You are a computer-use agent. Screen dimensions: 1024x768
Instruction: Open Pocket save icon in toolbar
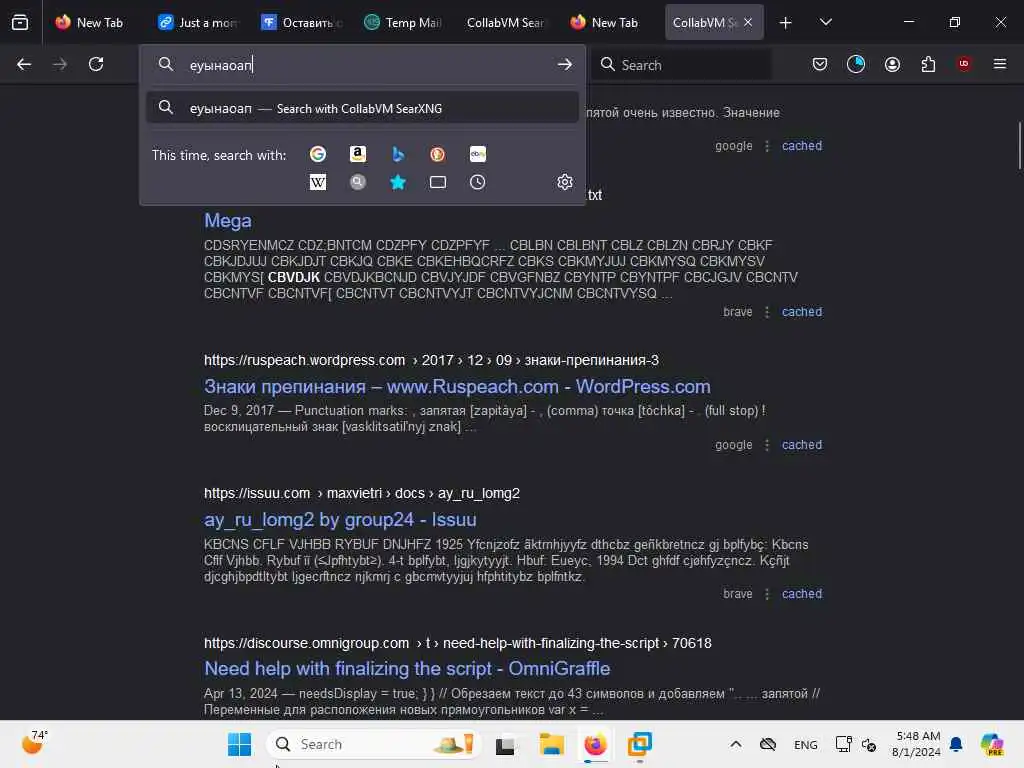(x=820, y=64)
